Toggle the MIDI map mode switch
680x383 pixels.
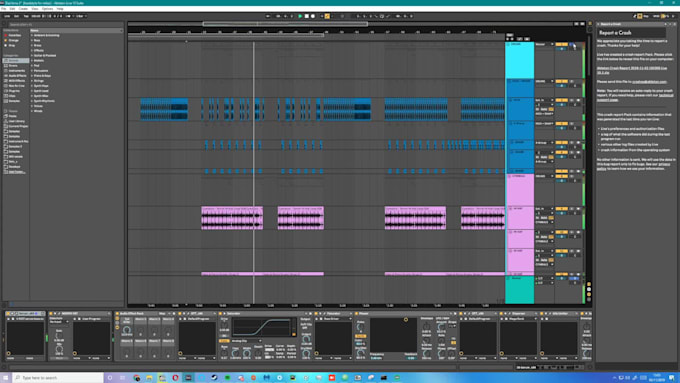click(657, 16)
